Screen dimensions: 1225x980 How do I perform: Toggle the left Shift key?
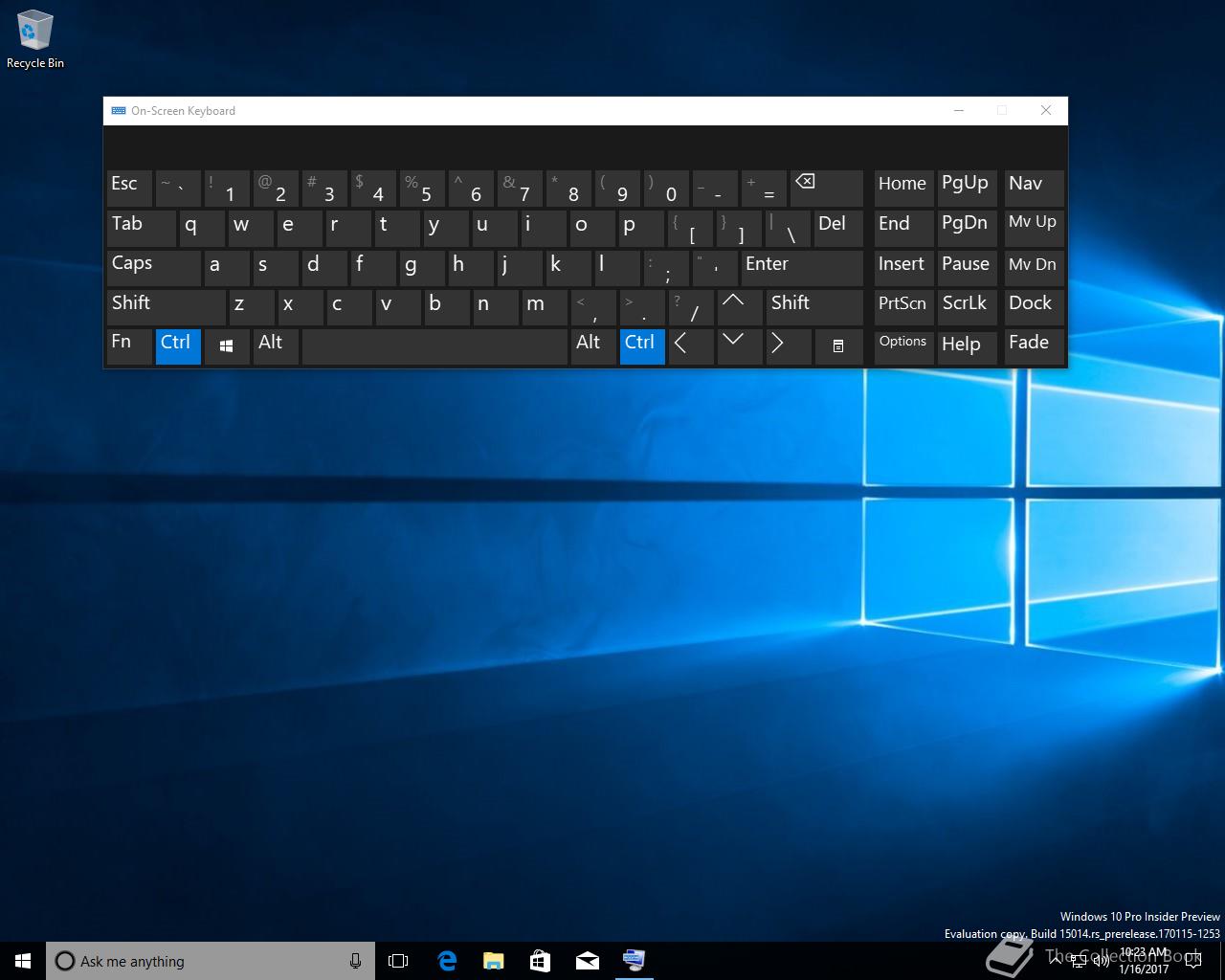[166, 307]
